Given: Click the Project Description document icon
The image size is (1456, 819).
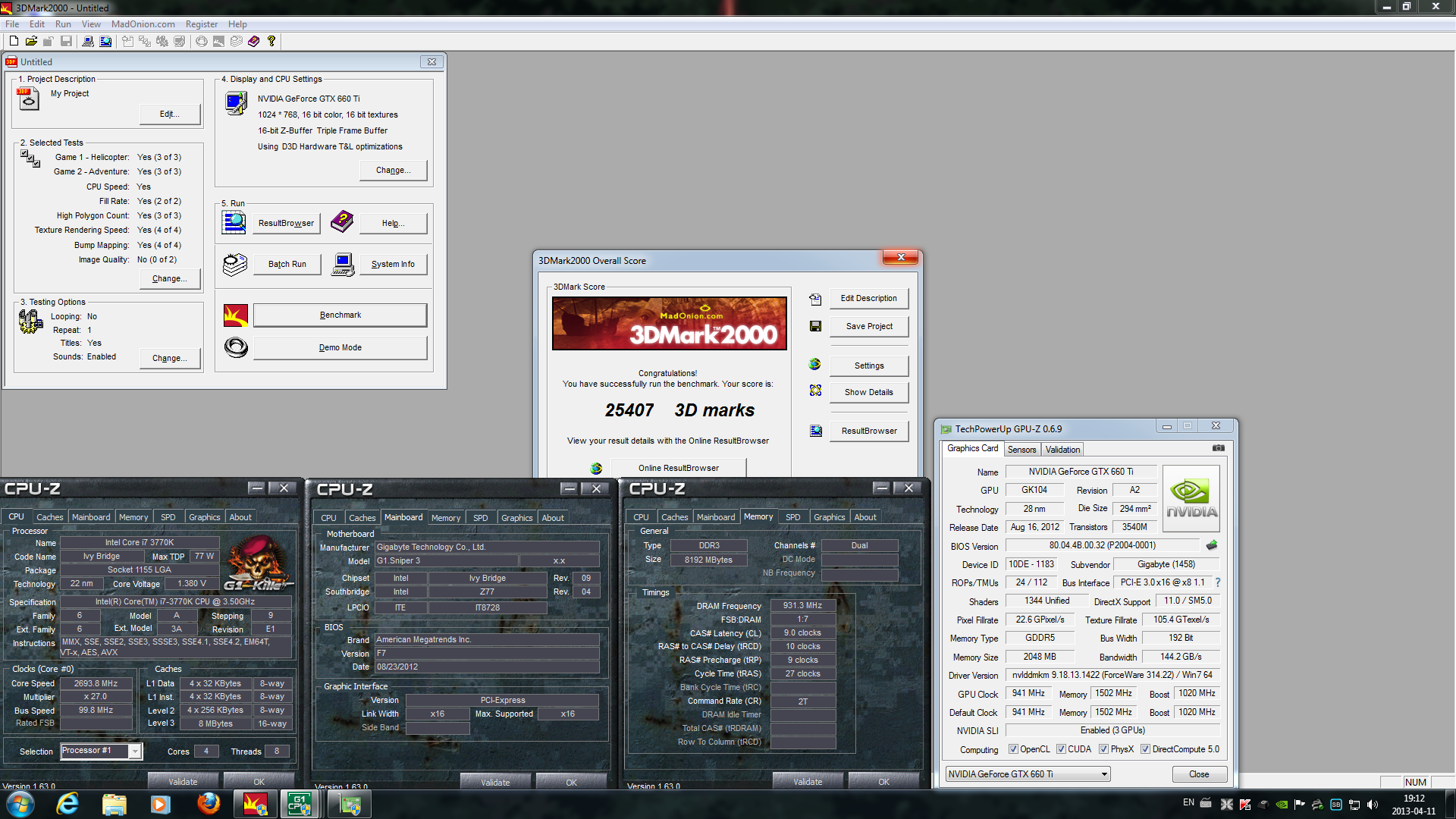Looking at the screenshot, I should (28, 99).
